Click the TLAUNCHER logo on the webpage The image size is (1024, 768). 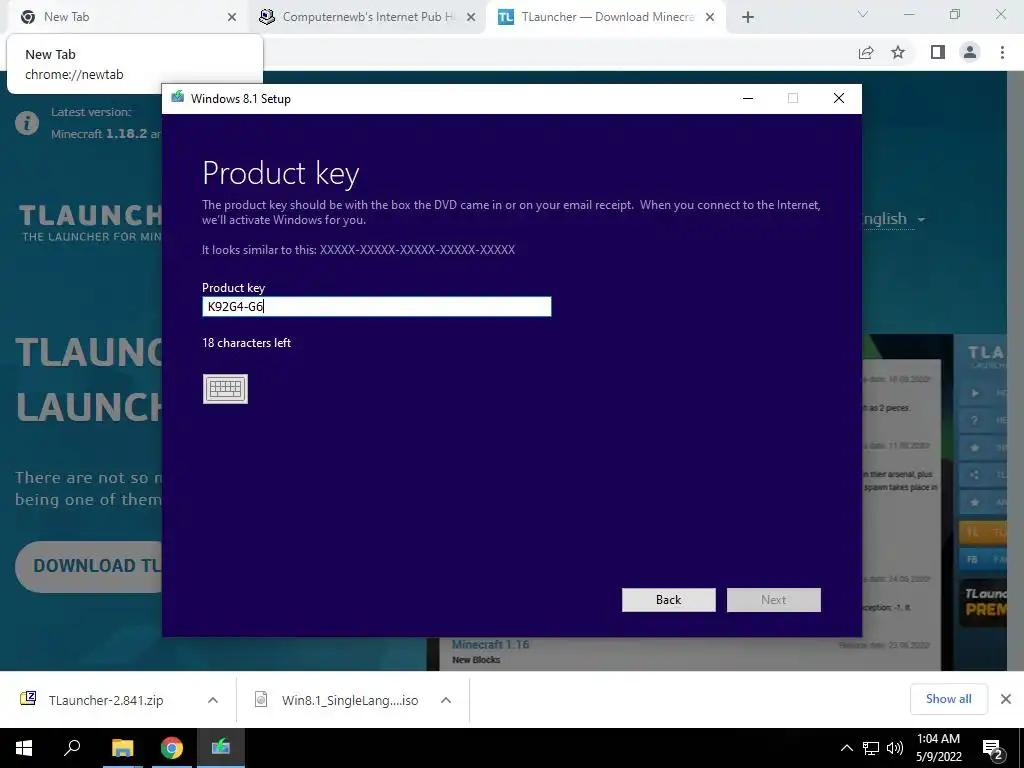click(89, 222)
